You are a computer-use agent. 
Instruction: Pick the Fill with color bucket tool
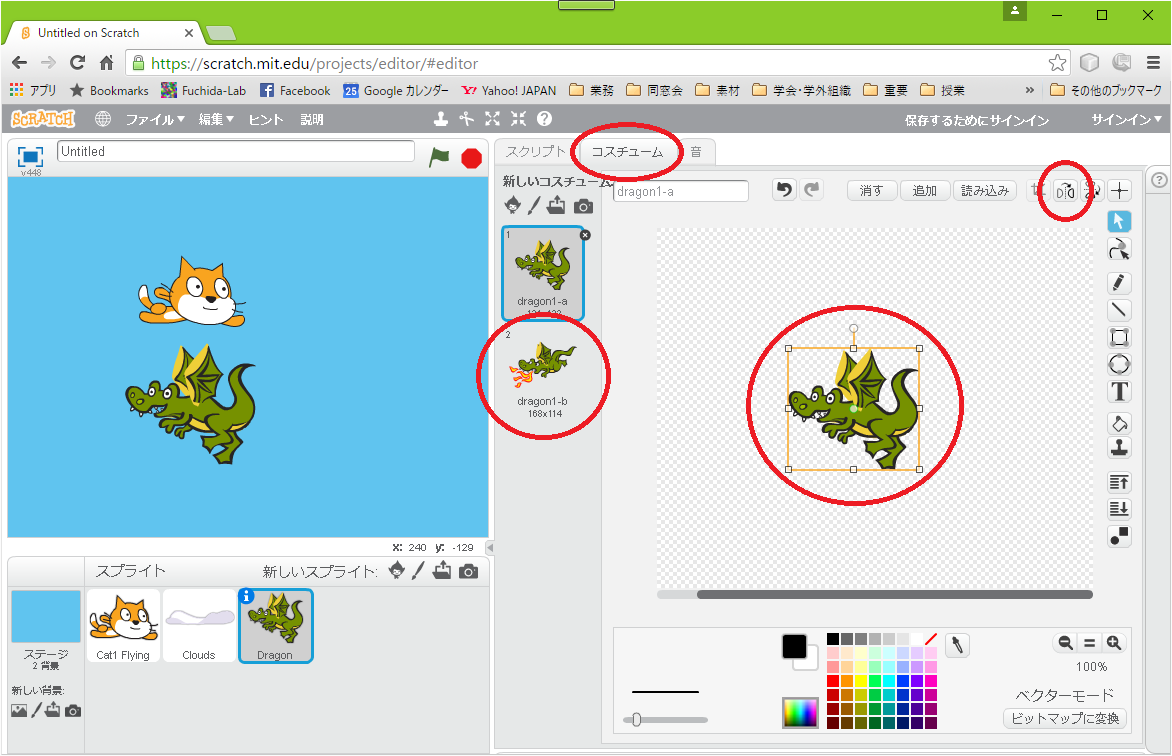1120,423
